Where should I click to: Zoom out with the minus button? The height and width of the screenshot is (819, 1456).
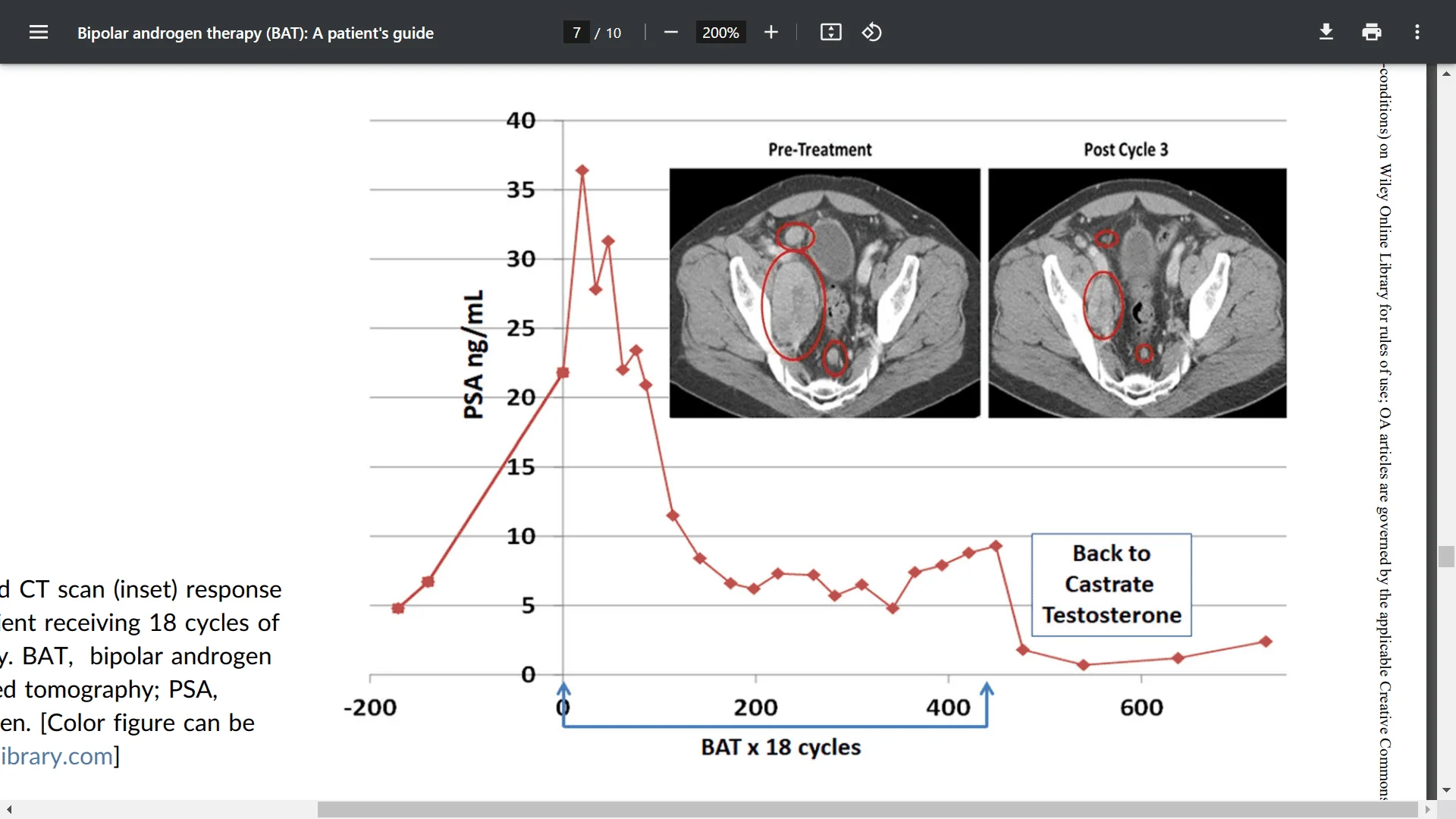point(670,33)
